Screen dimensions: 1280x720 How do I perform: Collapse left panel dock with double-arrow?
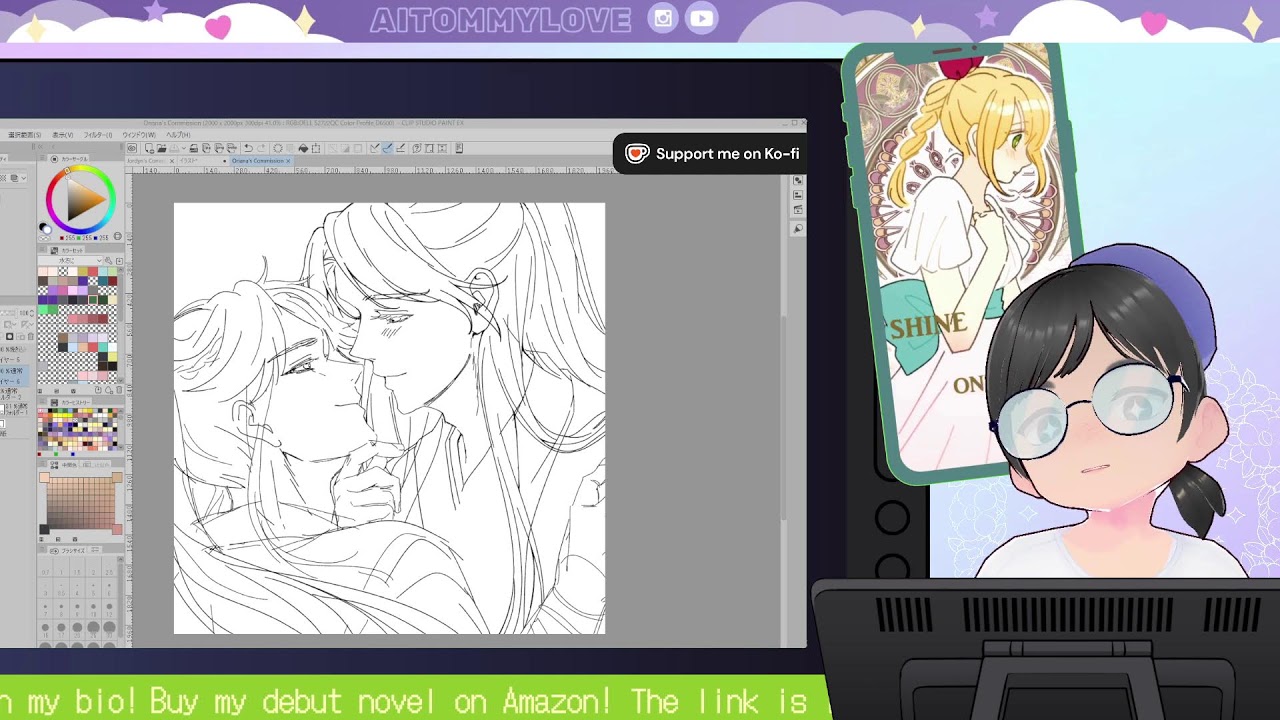pos(40,147)
